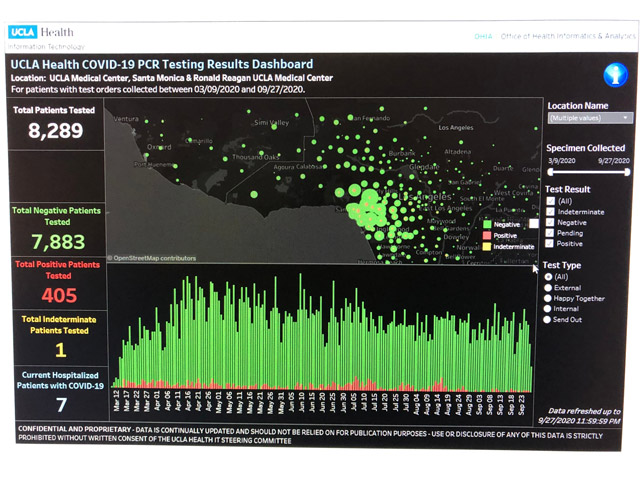Click the Simi Valley map label
This screenshot has height=480, width=640.
pos(271,122)
